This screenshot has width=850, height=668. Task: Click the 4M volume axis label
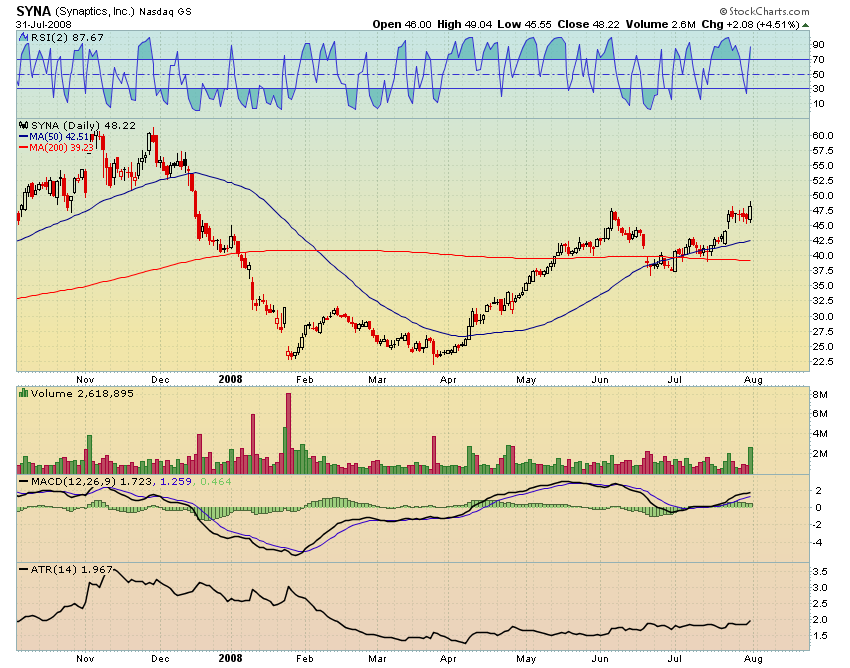[820, 434]
